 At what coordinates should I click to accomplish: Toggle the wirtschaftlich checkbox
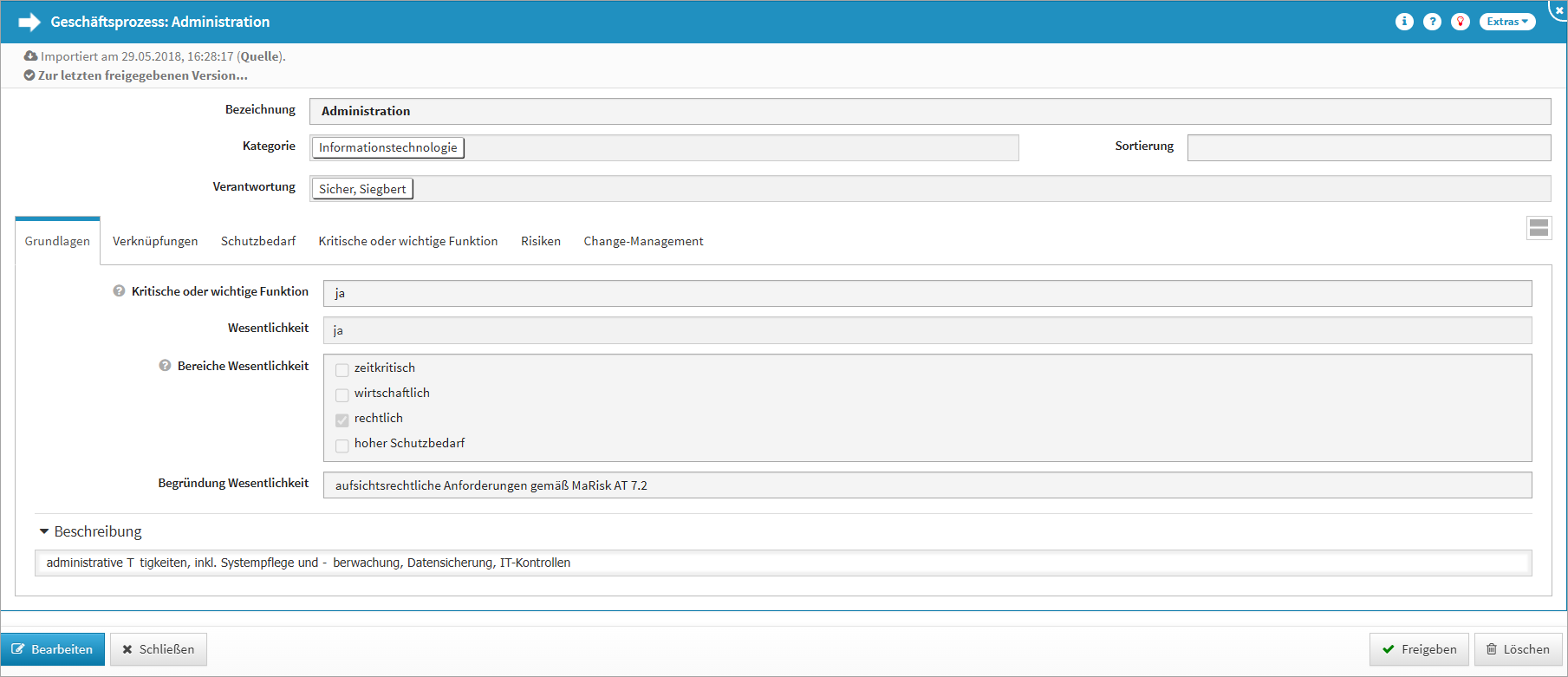click(x=342, y=395)
